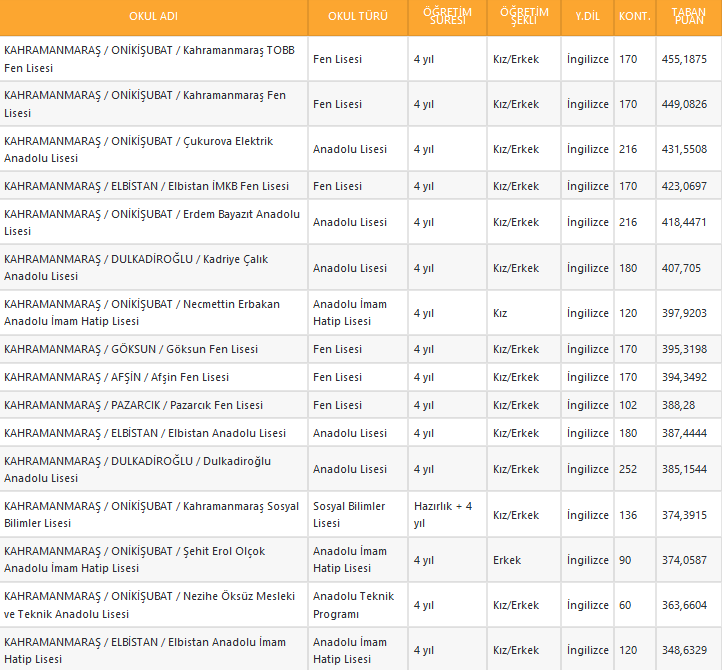Click the OKUL TÜRÜ column header
Screen dimensions: 722x670
click(357, 17)
